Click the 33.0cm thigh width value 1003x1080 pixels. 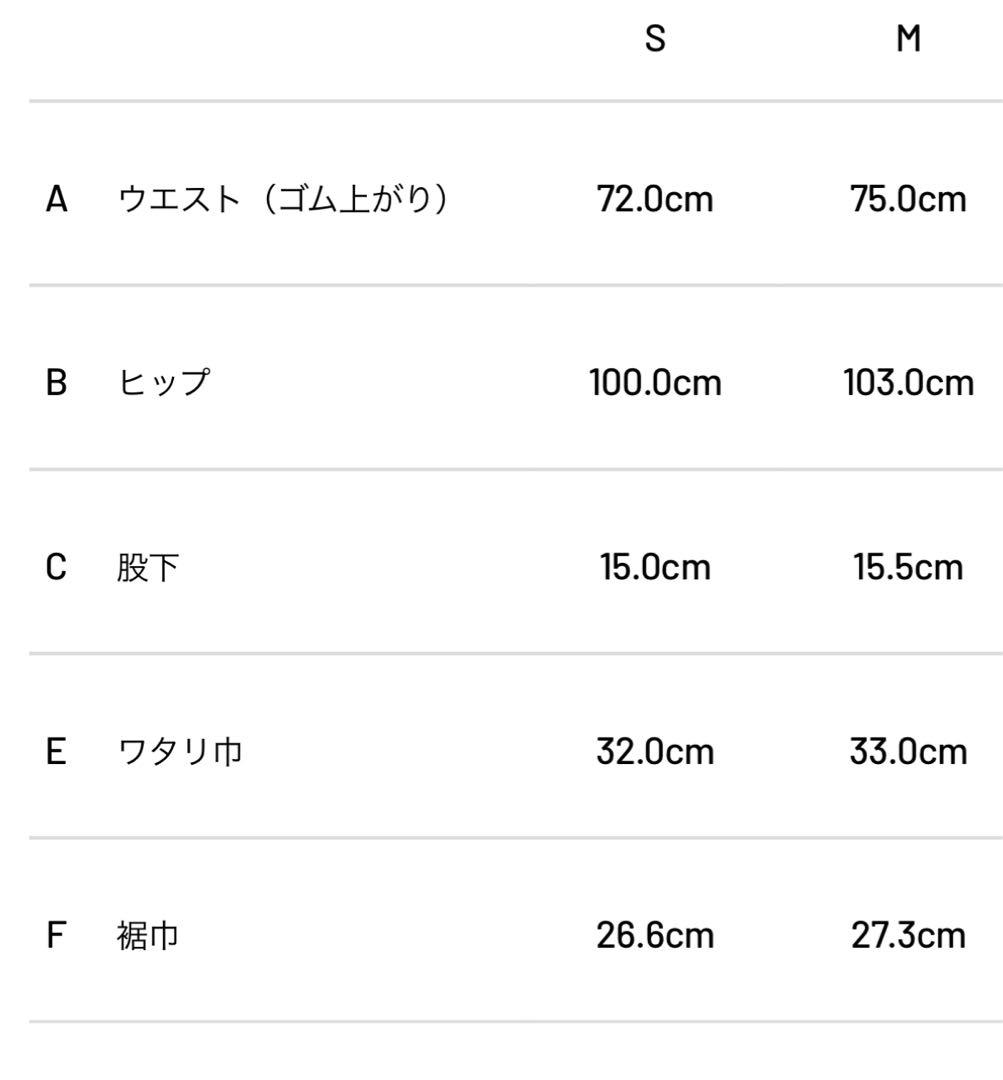(x=908, y=752)
